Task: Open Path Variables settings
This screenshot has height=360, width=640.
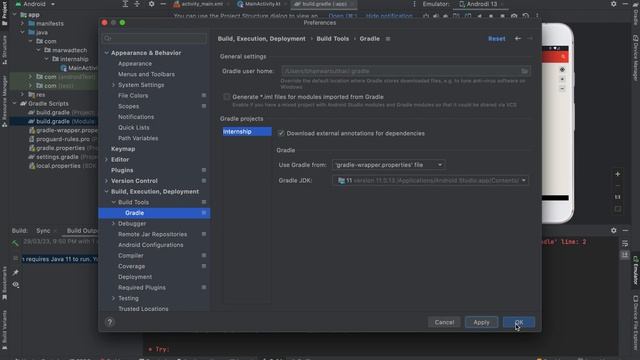Action: point(138,138)
